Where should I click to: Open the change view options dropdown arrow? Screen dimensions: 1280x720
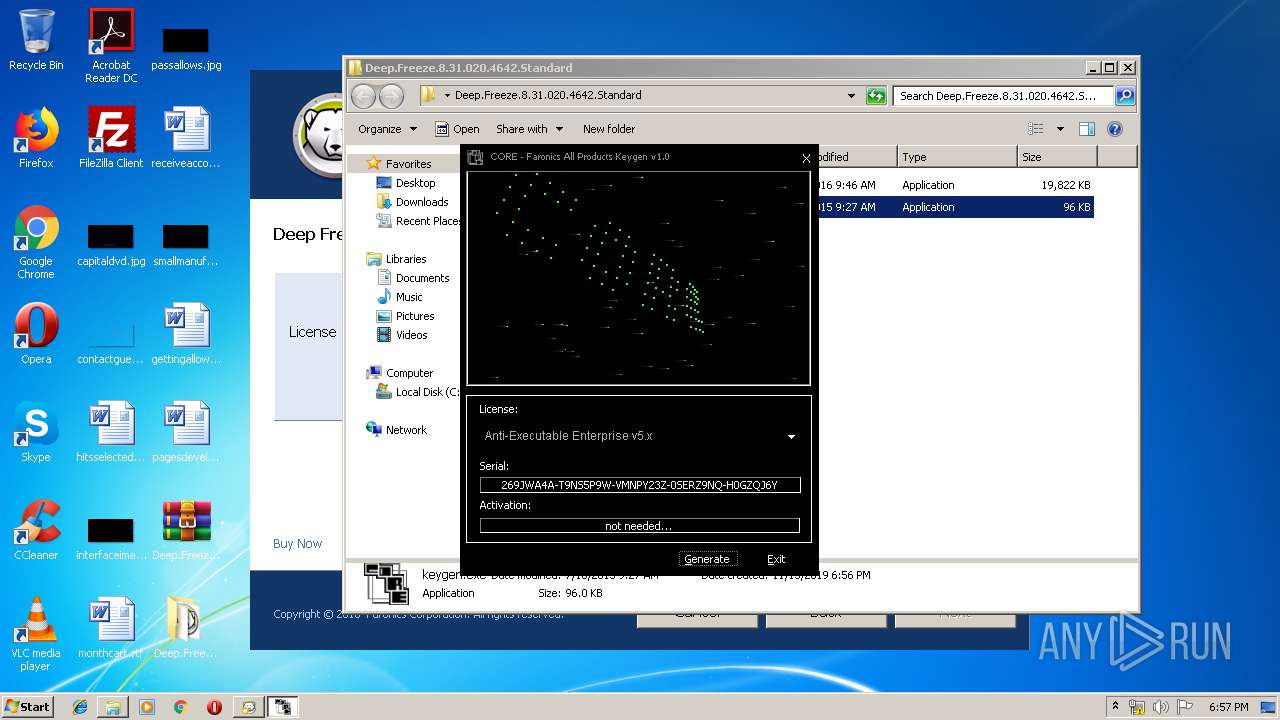[1060, 129]
